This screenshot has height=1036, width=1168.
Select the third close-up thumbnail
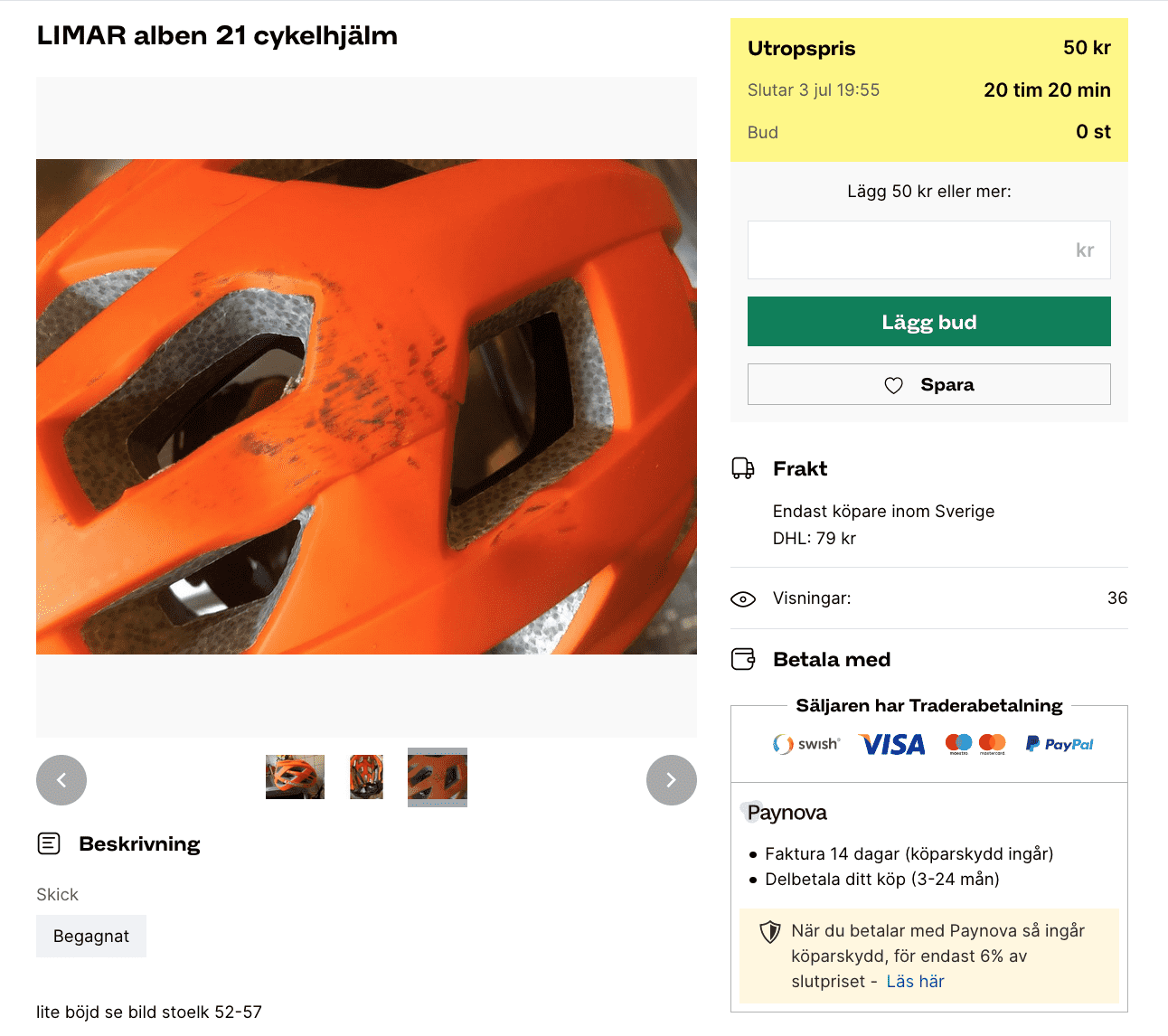coord(438,777)
